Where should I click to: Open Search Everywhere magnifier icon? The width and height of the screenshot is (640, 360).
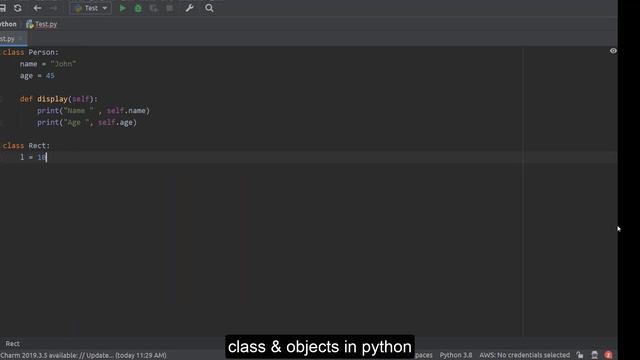click(x=209, y=8)
